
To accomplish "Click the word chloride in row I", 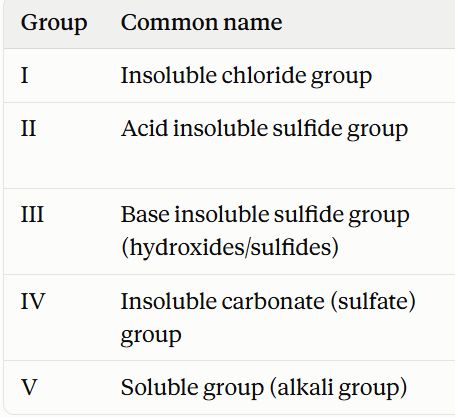I will [x=263, y=75].
